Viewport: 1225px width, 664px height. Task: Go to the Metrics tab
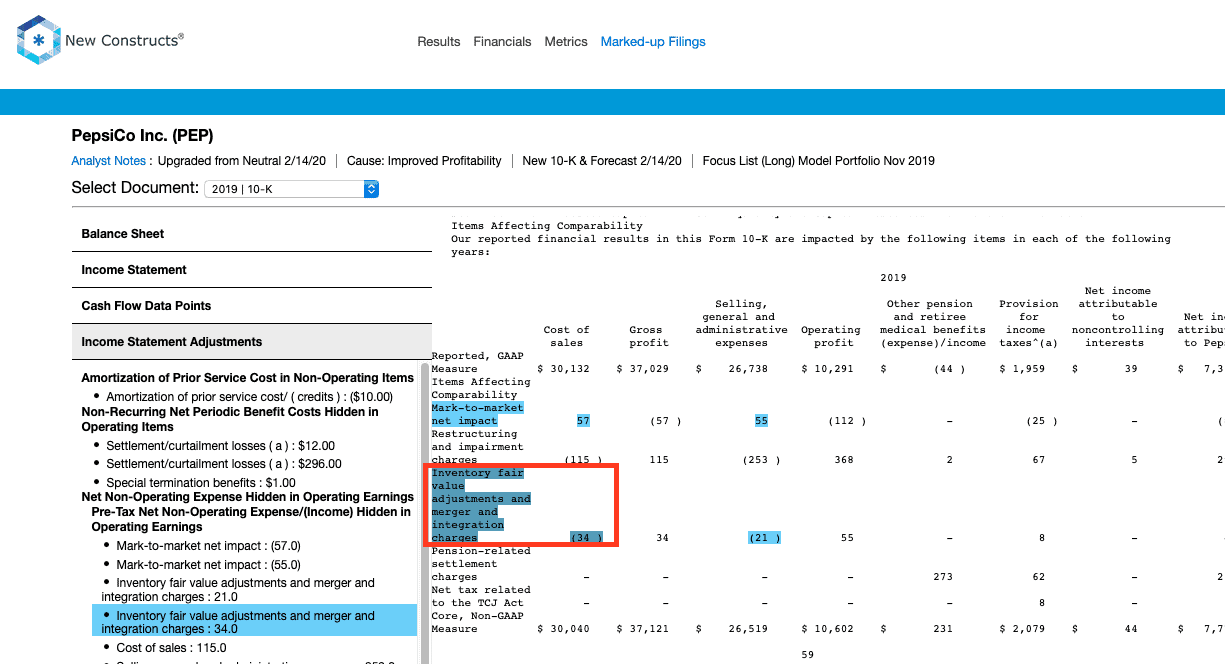pyautogui.click(x=566, y=42)
